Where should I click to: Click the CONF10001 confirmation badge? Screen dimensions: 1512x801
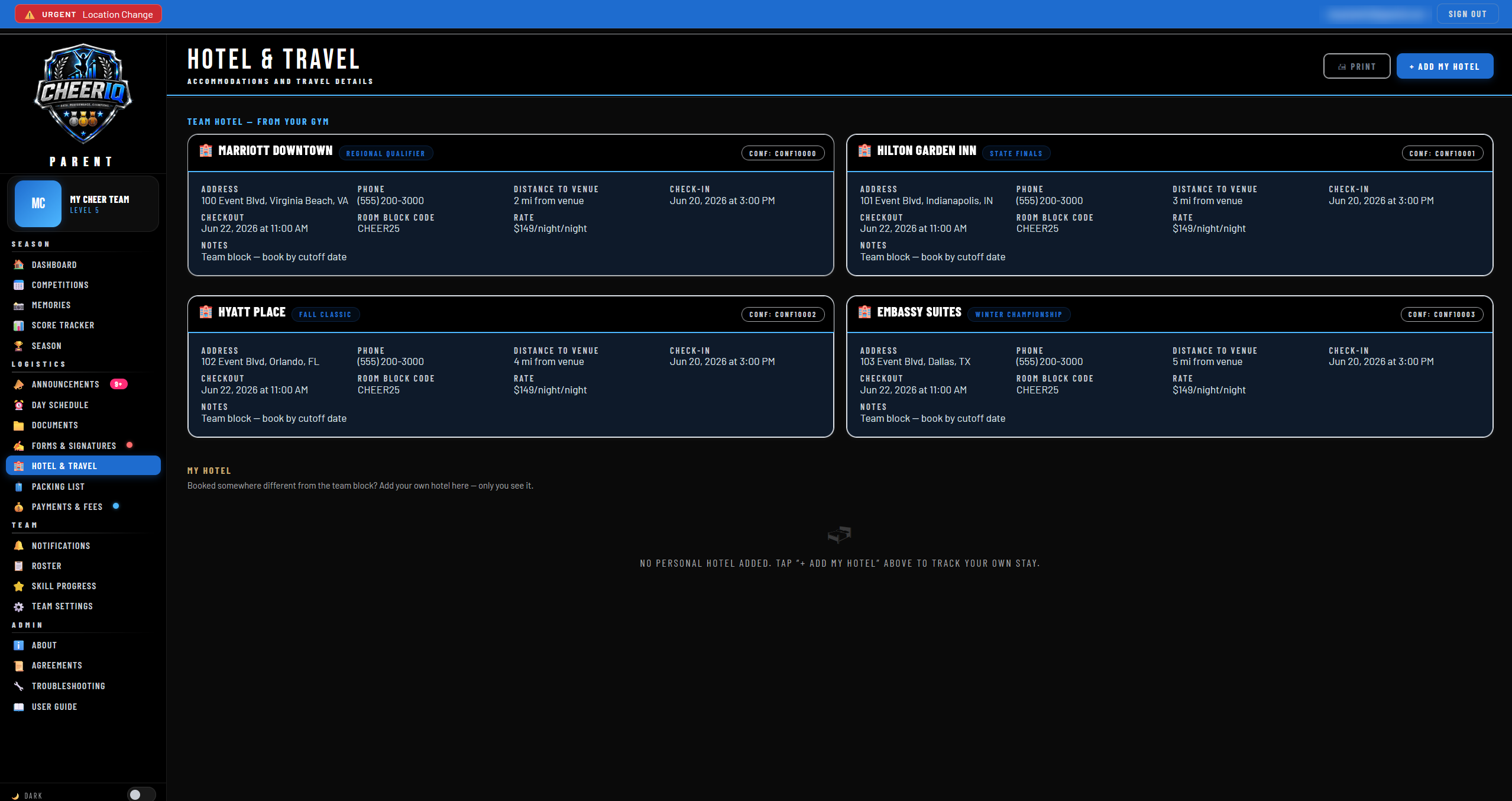point(1442,153)
